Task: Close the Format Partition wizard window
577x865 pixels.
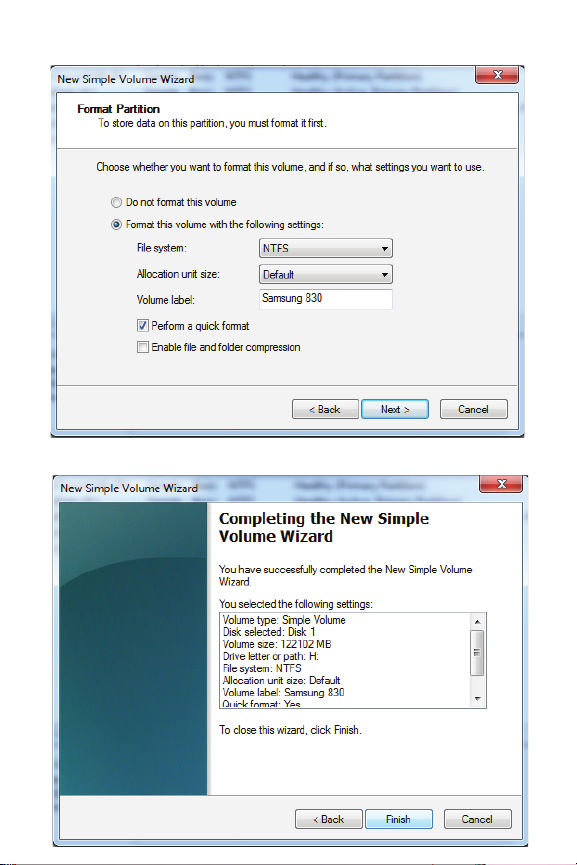Action: (x=497, y=74)
